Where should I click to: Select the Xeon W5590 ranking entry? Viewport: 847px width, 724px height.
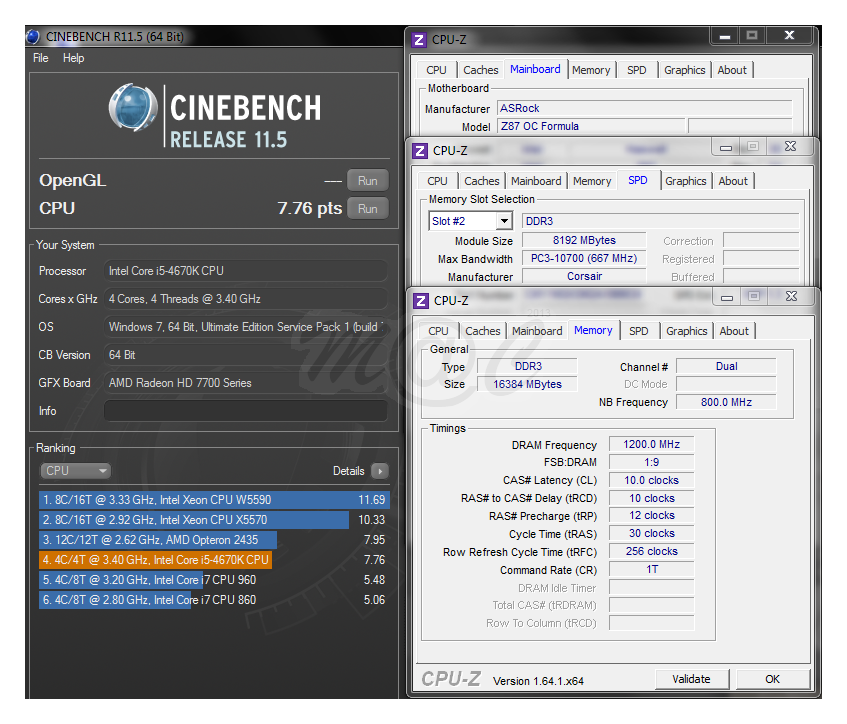[212, 500]
